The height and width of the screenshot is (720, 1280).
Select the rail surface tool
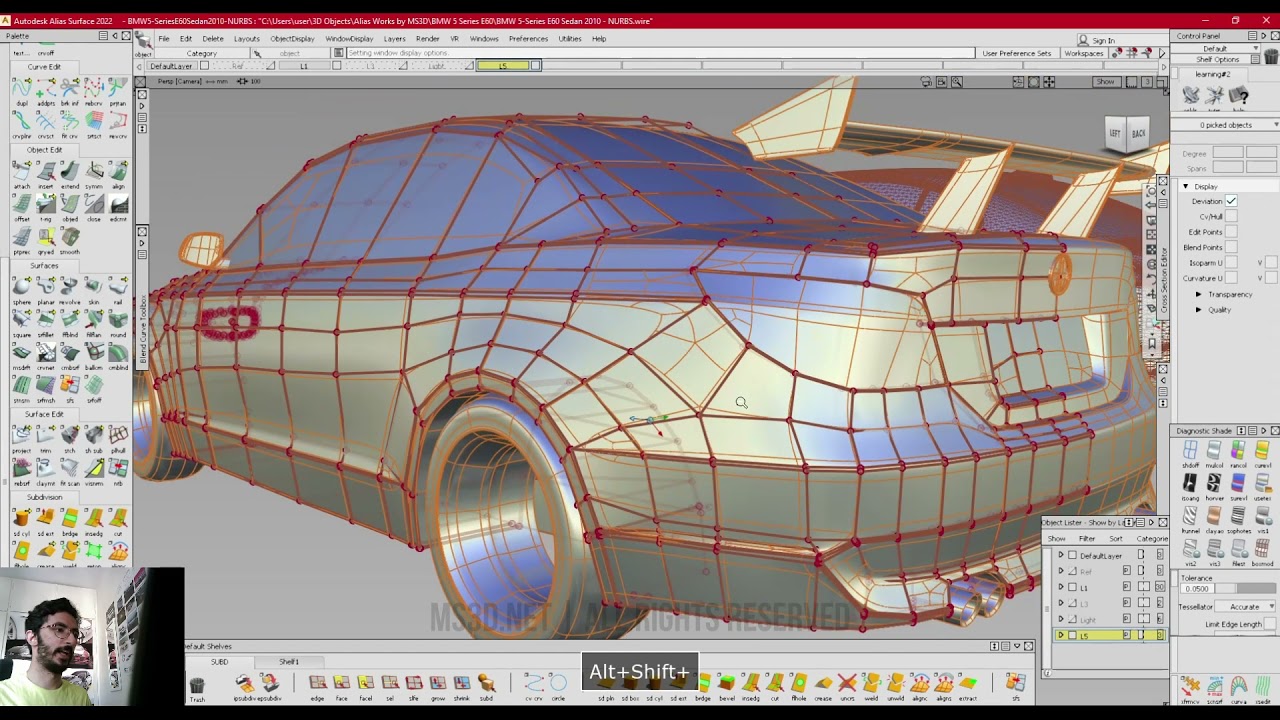click(118, 288)
